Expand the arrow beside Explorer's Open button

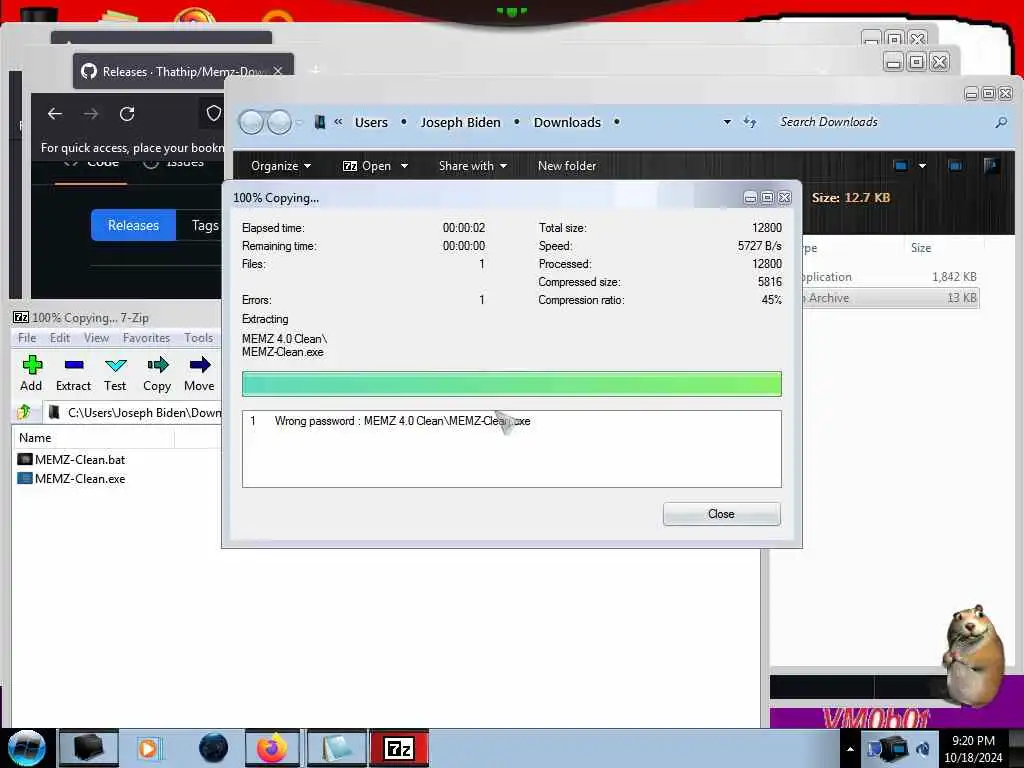point(404,166)
